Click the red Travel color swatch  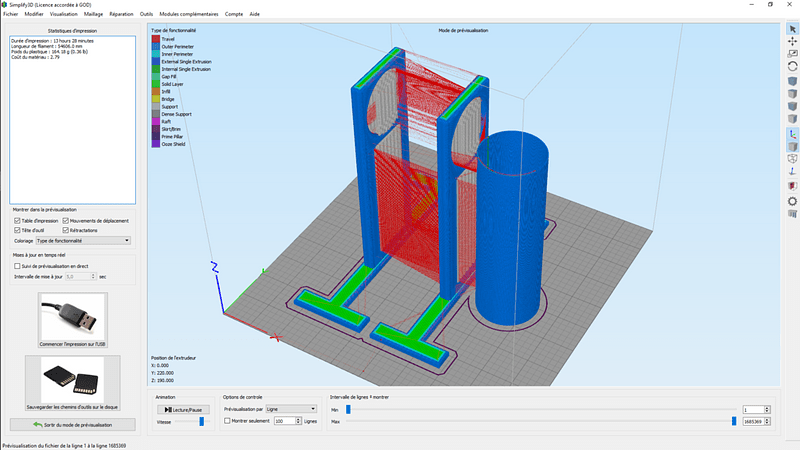click(156, 39)
